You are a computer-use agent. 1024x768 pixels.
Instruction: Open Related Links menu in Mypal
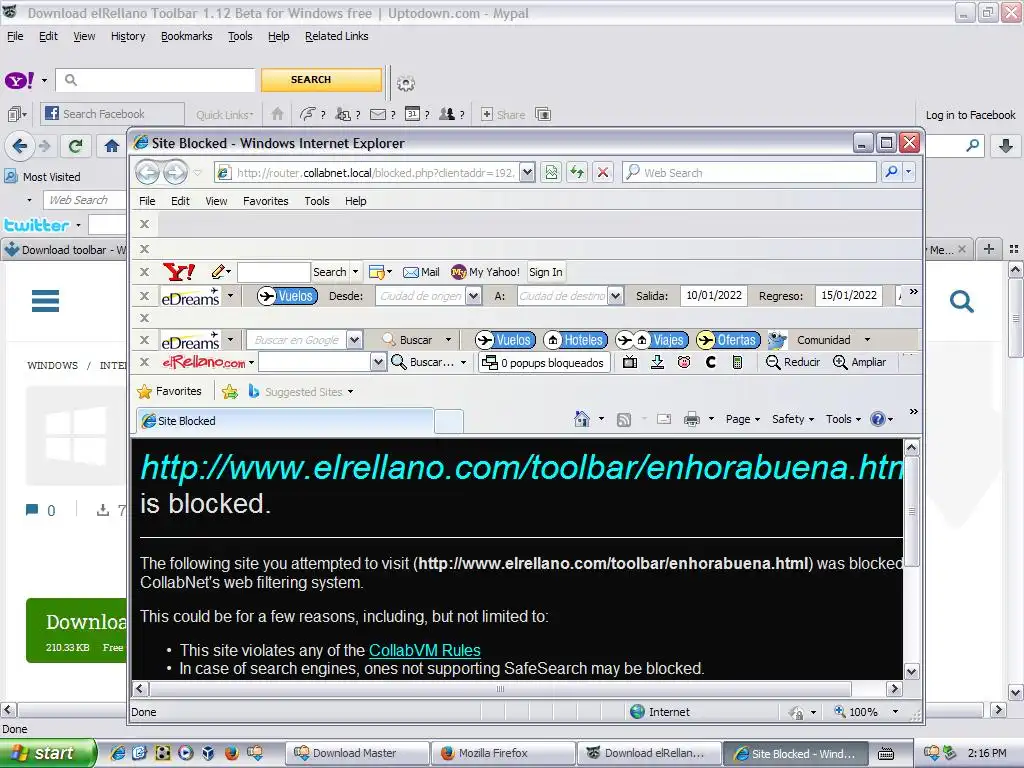(x=336, y=37)
